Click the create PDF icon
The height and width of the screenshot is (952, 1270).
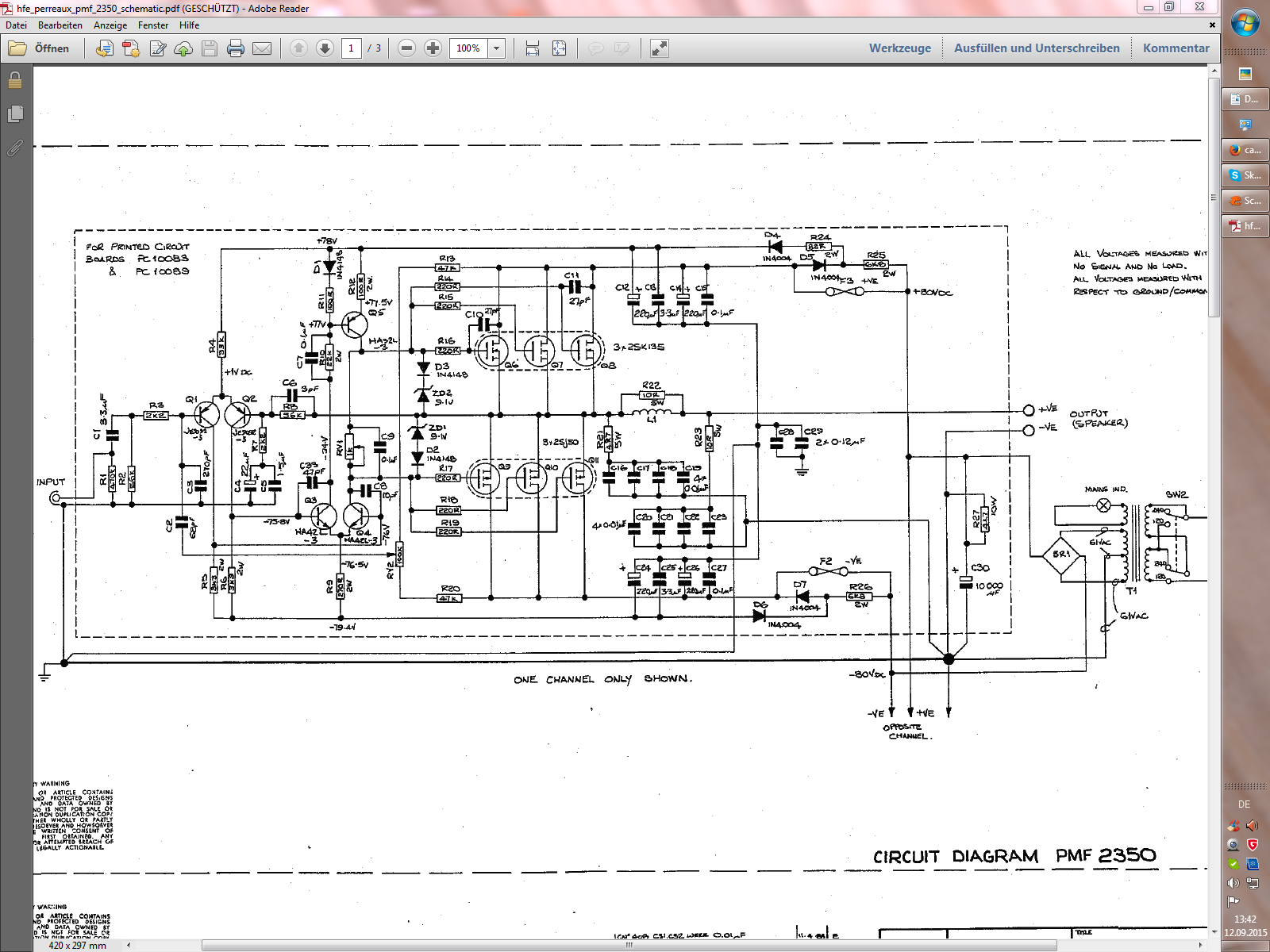pos(131,48)
